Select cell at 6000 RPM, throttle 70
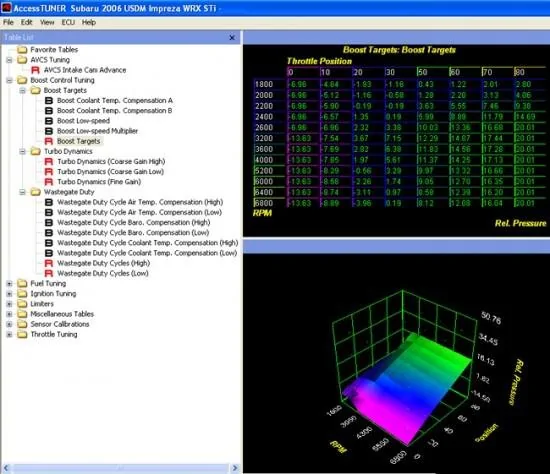550x474 pixels. coord(497,181)
